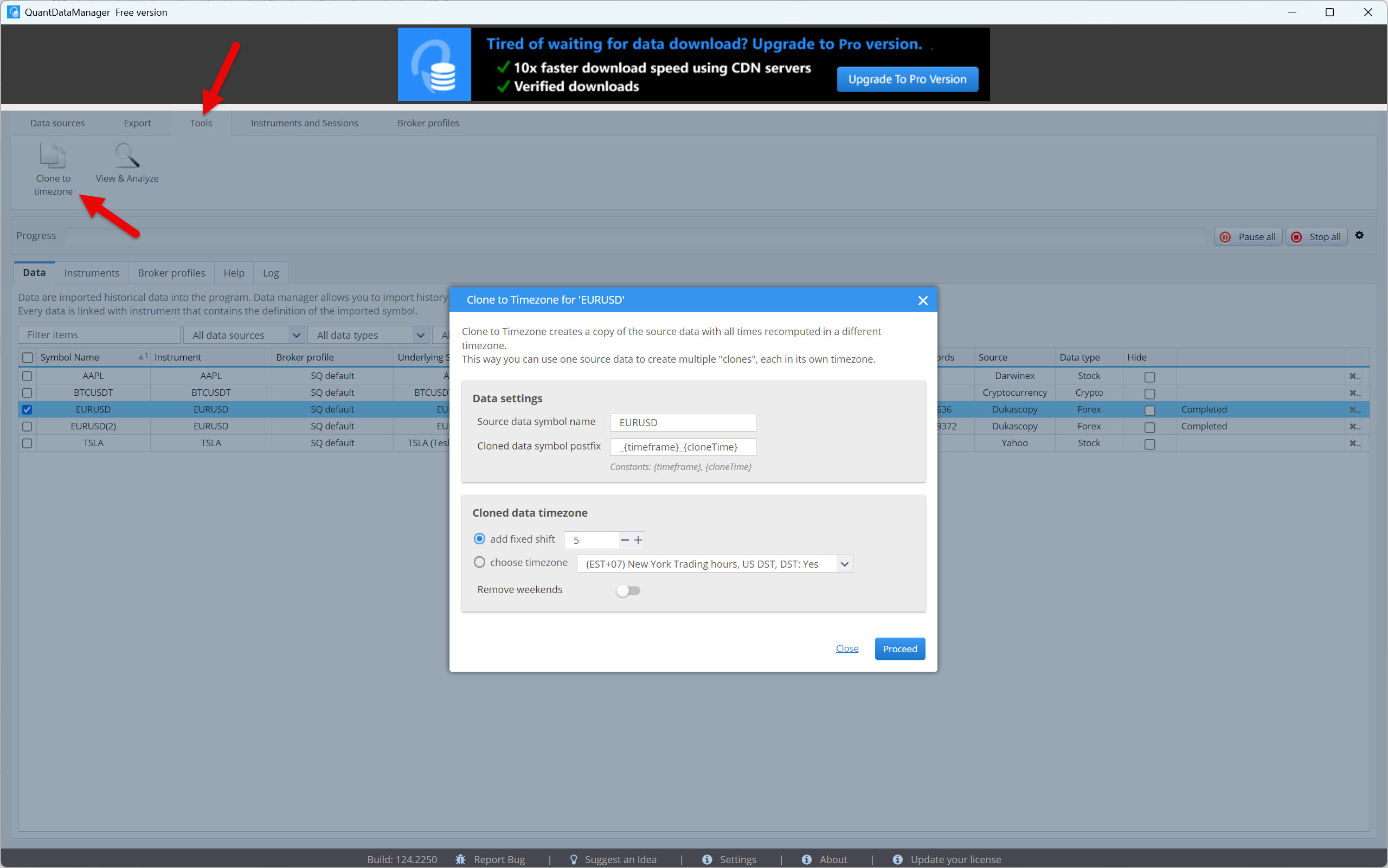Screen dimensions: 1388x868
Task: Increase fixed shift with the plus button
Action: click(638, 540)
